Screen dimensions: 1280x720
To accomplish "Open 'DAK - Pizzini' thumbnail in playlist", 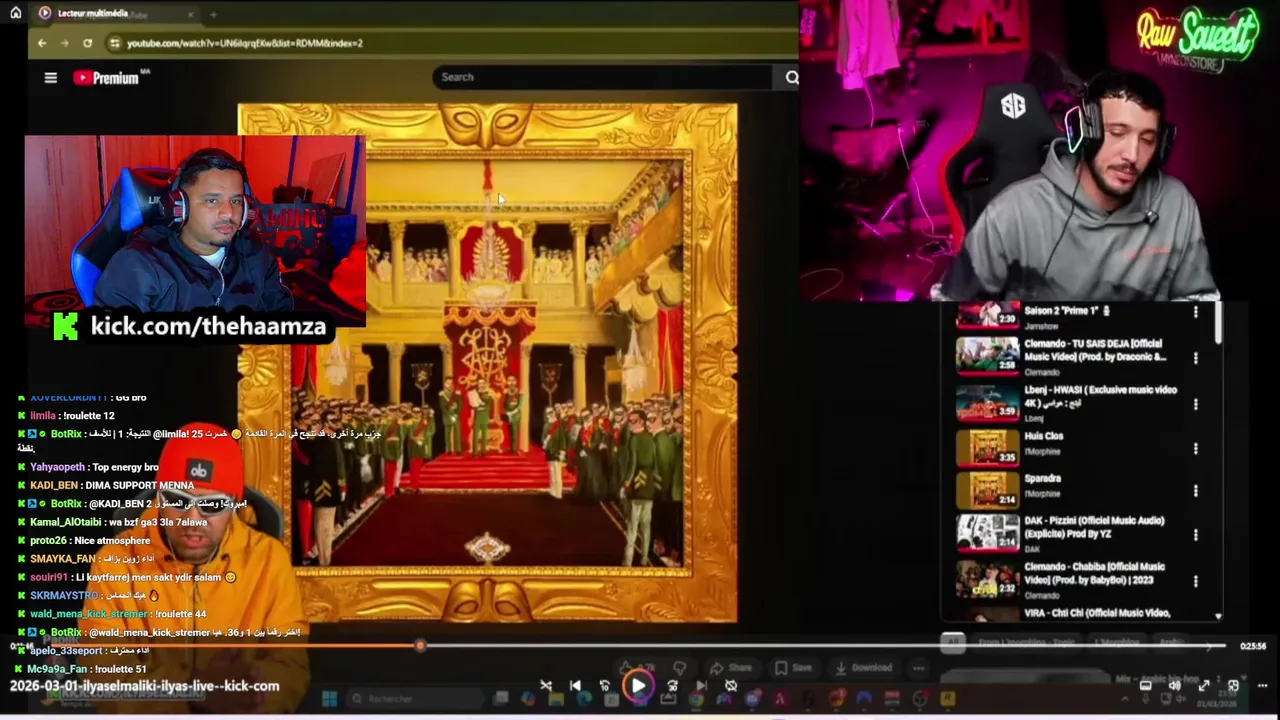I will click(x=987, y=532).
